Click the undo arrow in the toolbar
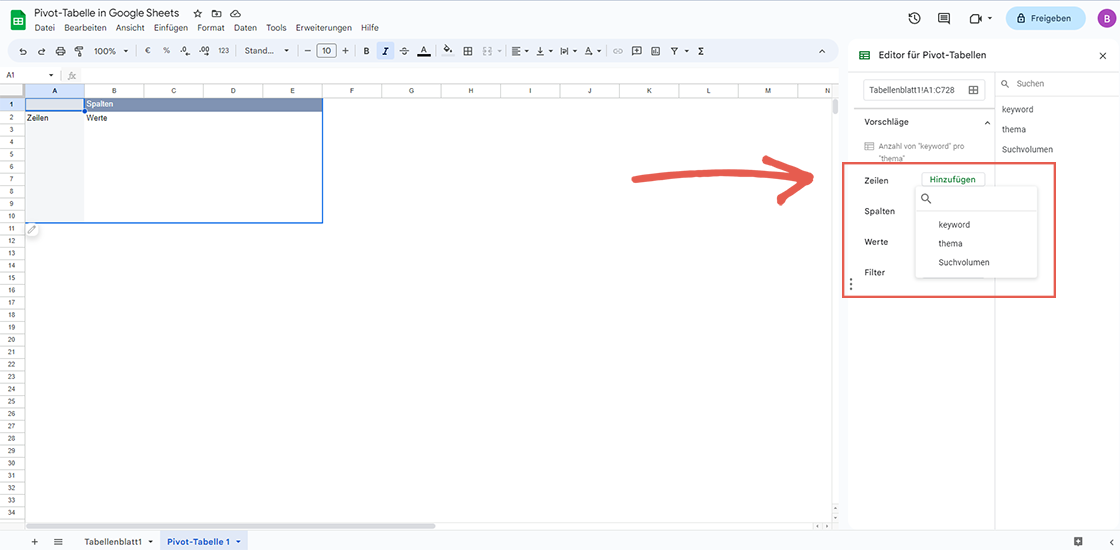 click(x=24, y=51)
